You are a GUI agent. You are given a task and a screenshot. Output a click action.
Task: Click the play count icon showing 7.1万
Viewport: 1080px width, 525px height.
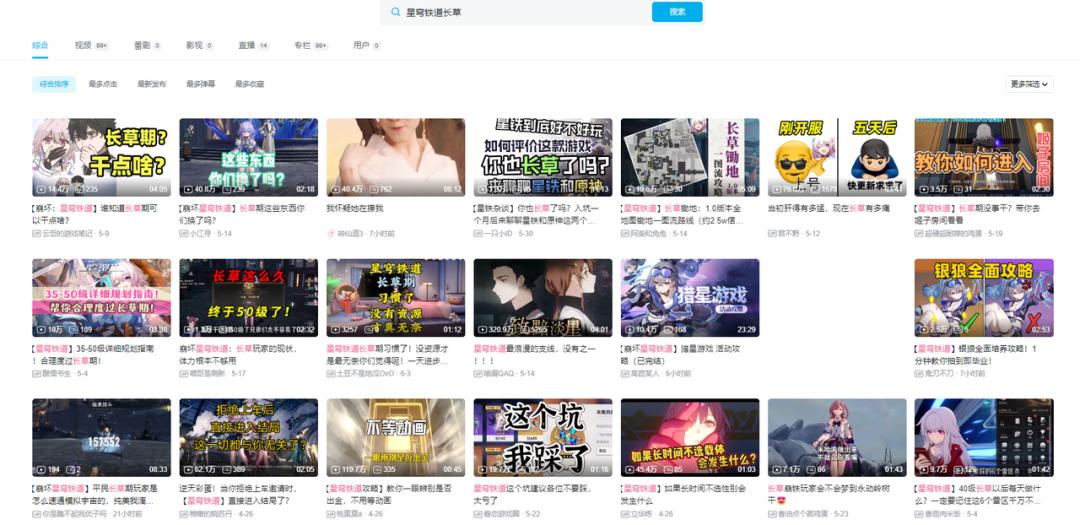[x=777, y=469]
